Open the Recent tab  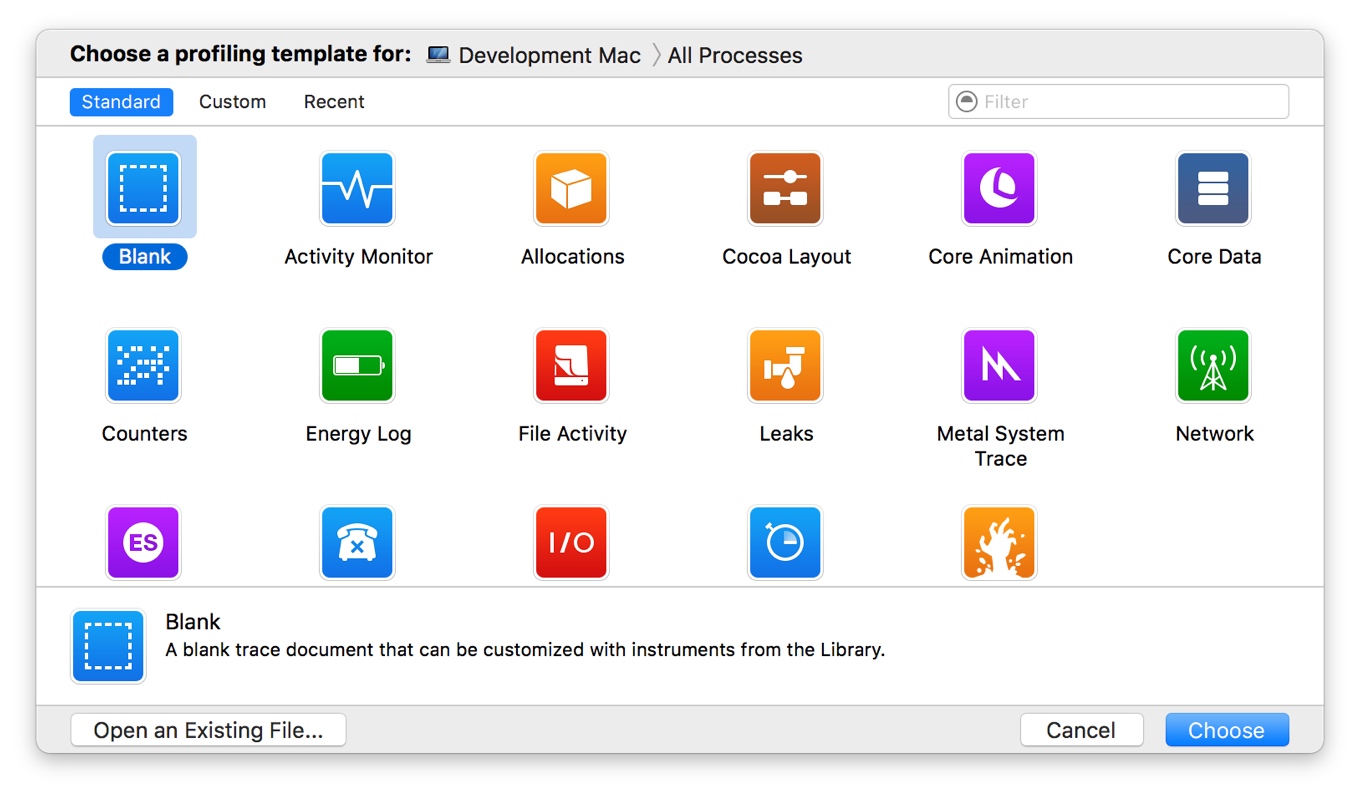pyautogui.click(x=334, y=102)
